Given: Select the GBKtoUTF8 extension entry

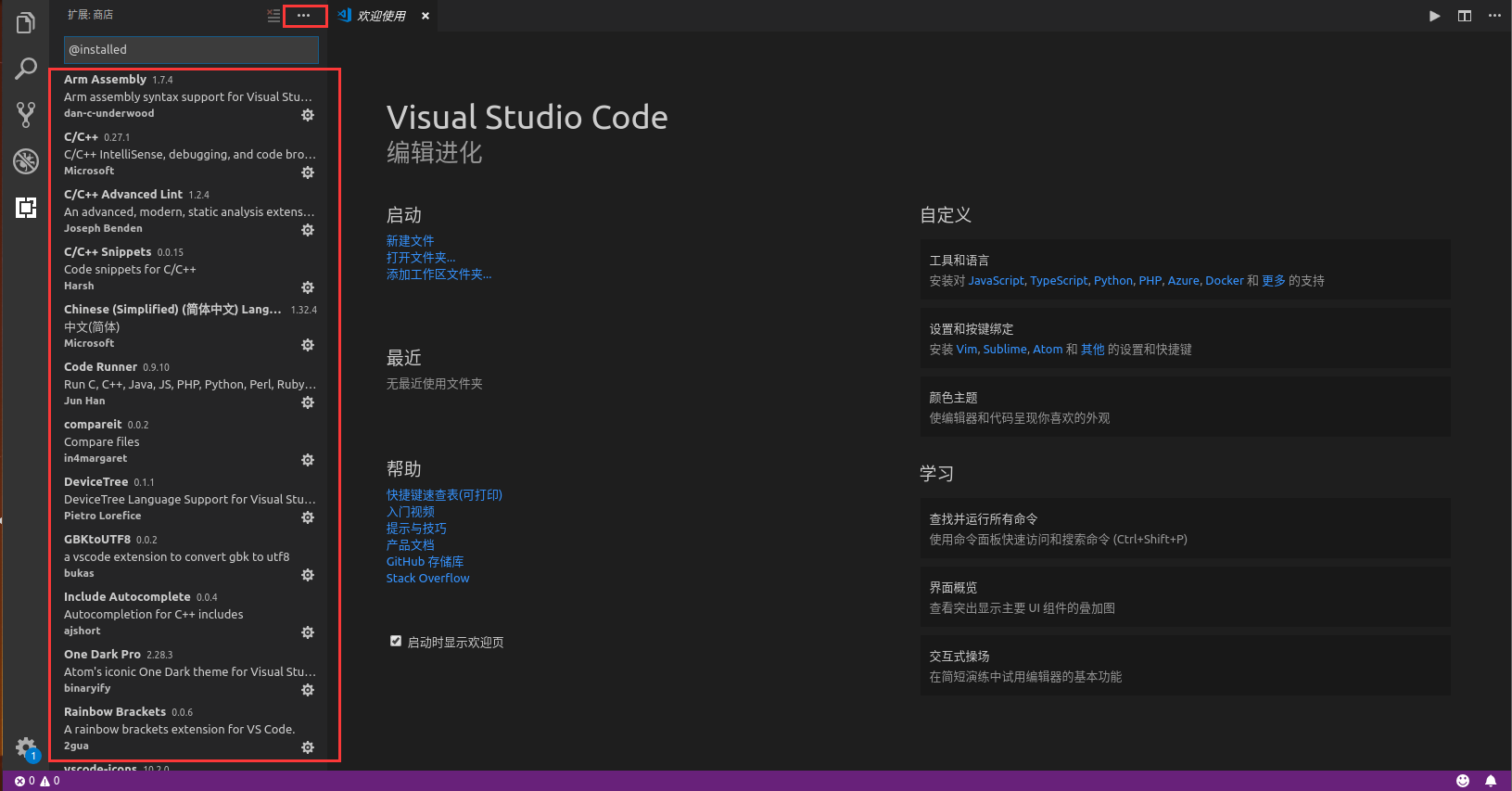Looking at the screenshot, I should coord(189,556).
